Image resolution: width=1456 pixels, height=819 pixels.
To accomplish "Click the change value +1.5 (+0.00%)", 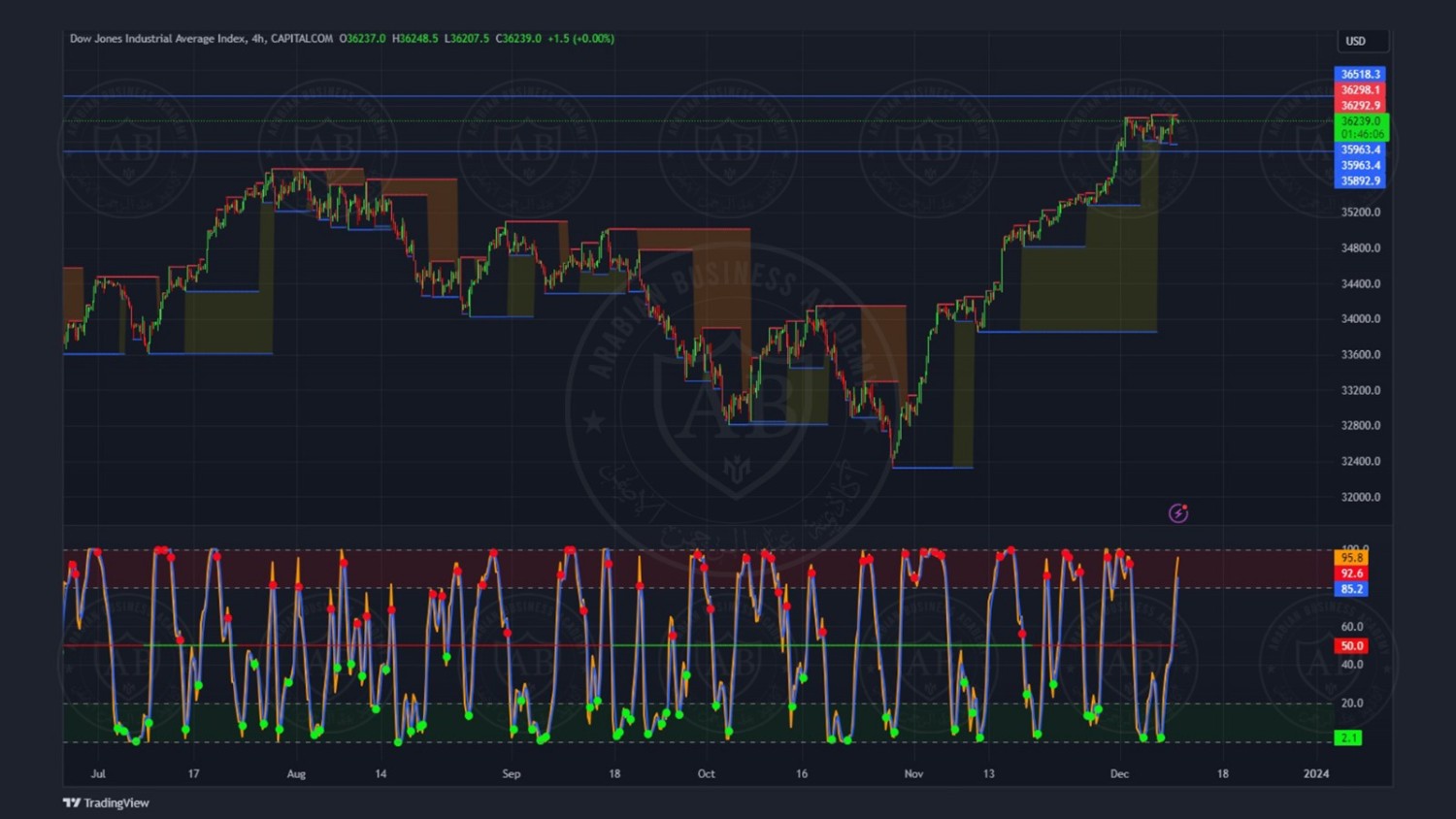I will [x=580, y=39].
